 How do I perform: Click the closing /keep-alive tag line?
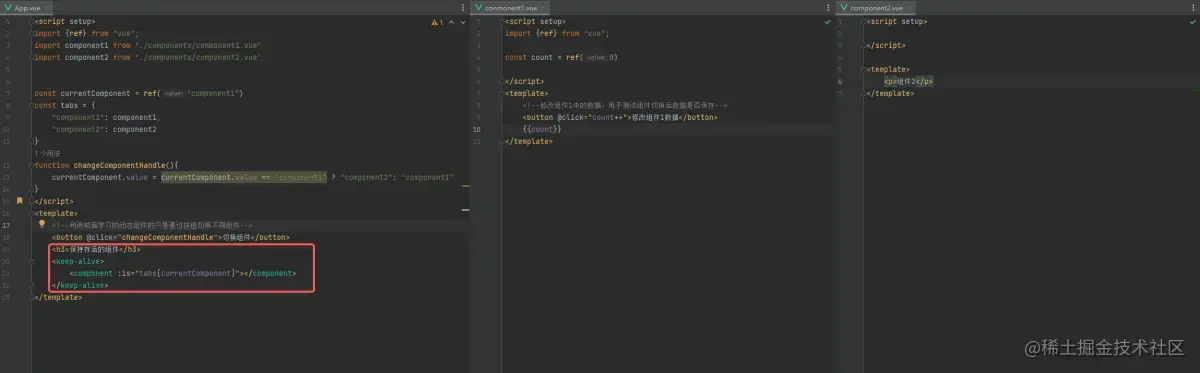point(80,285)
